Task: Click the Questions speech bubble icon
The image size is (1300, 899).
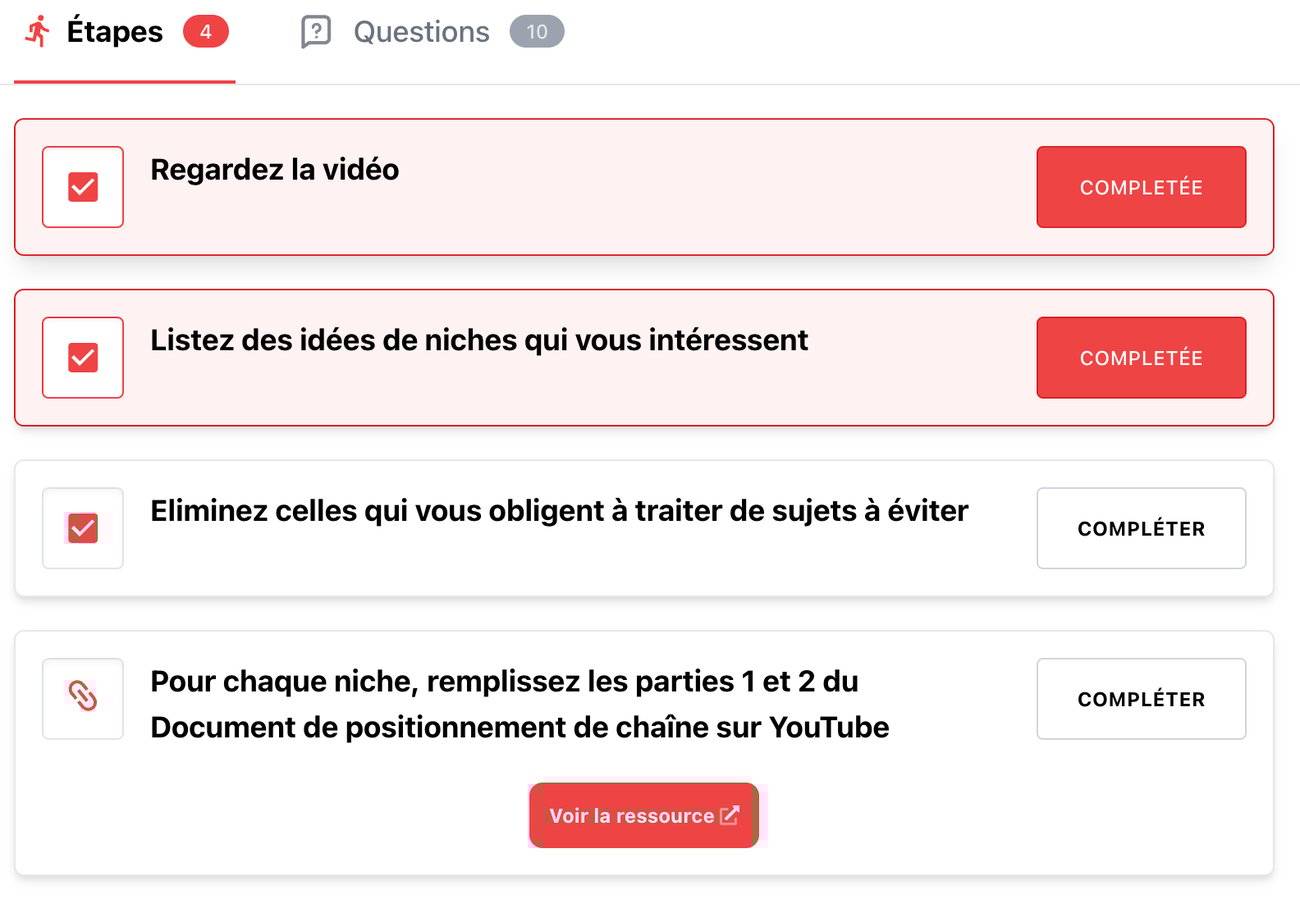Action: (316, 32)
